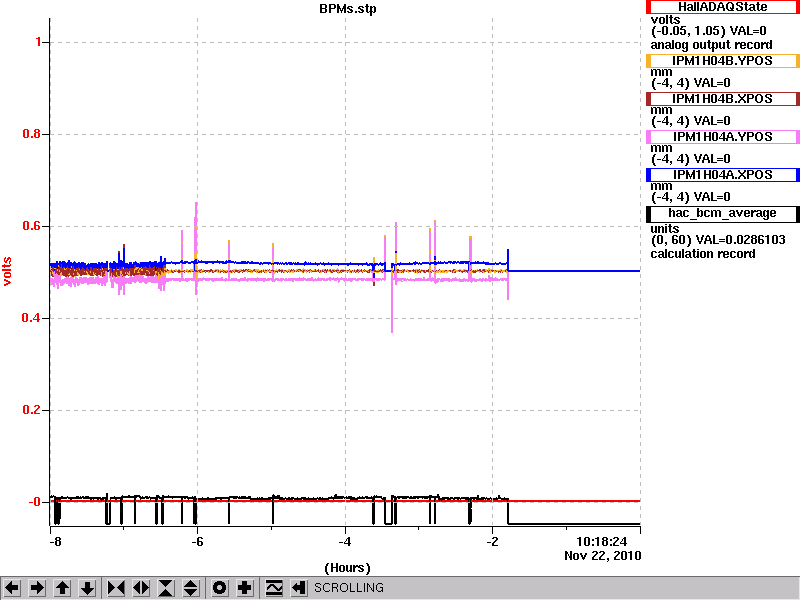Click x-axis tick label -4

pyautogui.click(x=345, y=542)
